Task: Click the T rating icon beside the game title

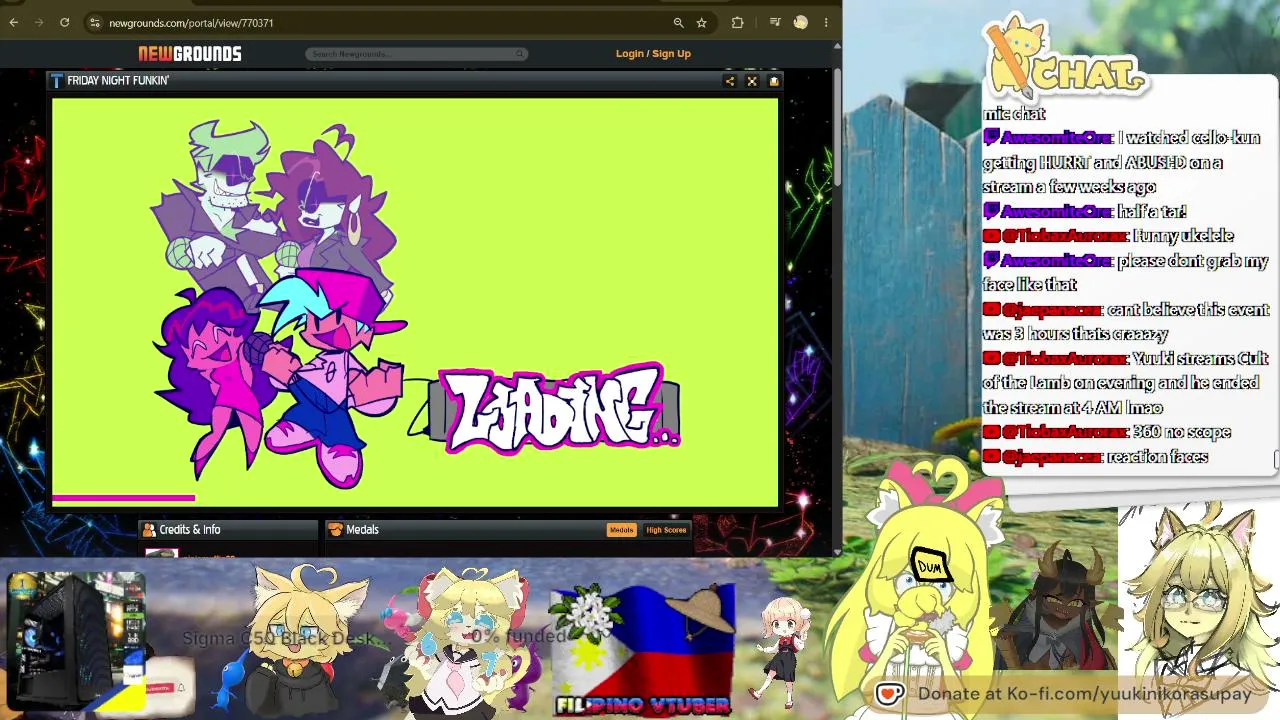Action: 57,81
